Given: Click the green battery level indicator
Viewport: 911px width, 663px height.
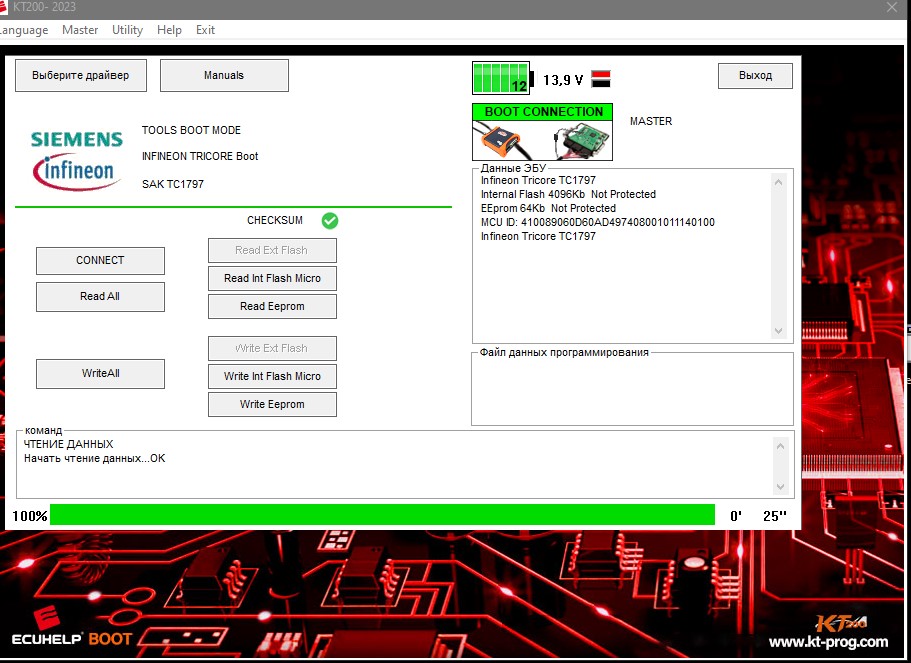Looking at the screenshot, I should pyautogui.click(x=501, y=78).
